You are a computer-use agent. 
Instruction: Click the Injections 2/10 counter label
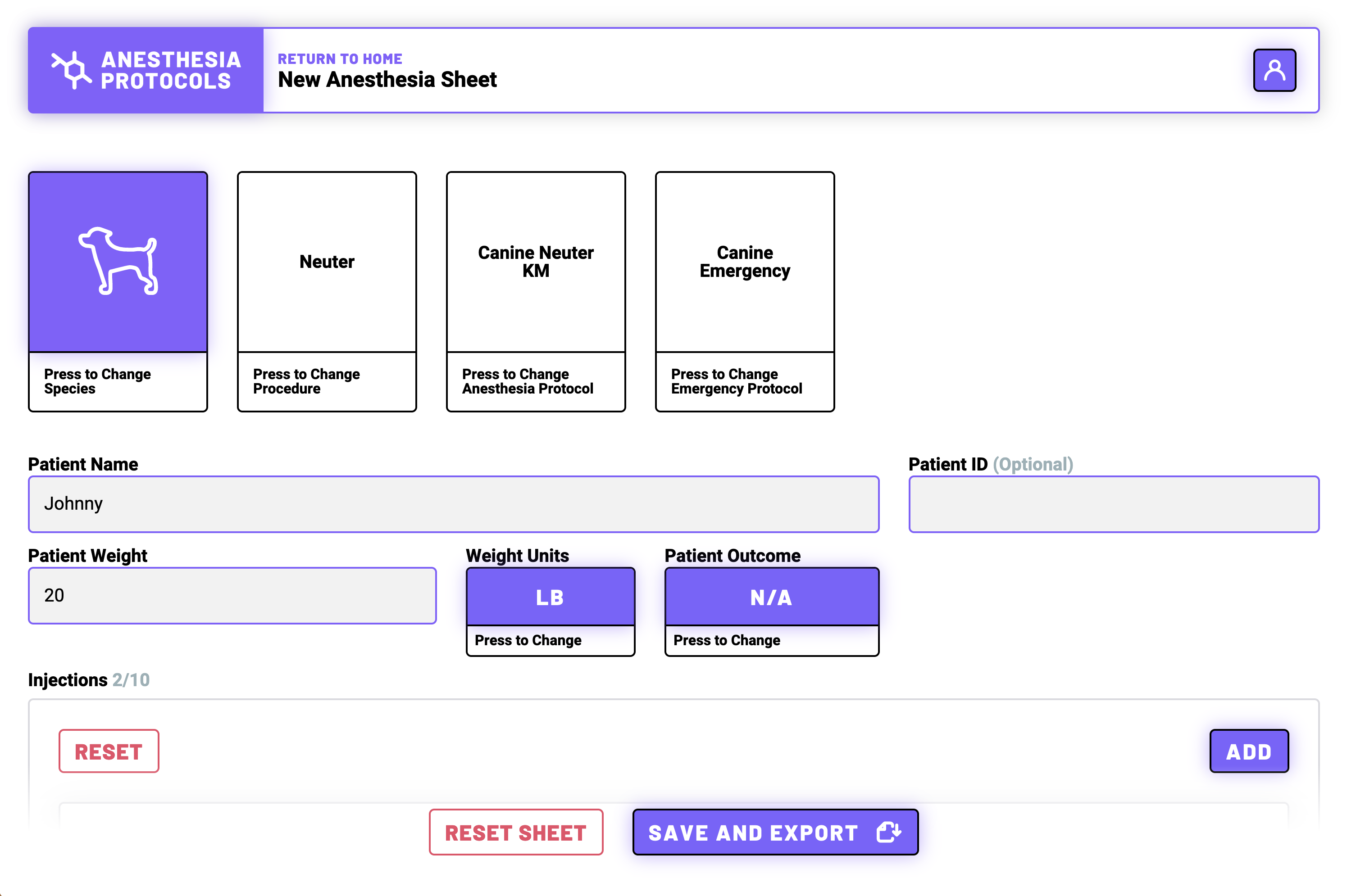(x=89, y=679)
